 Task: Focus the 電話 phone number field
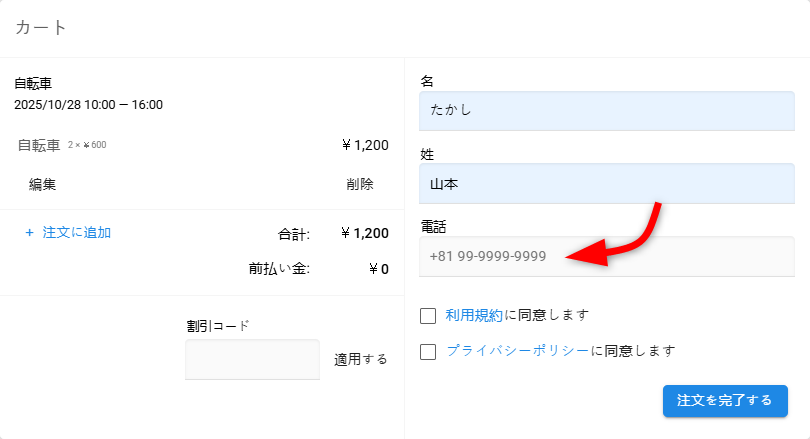607,256
